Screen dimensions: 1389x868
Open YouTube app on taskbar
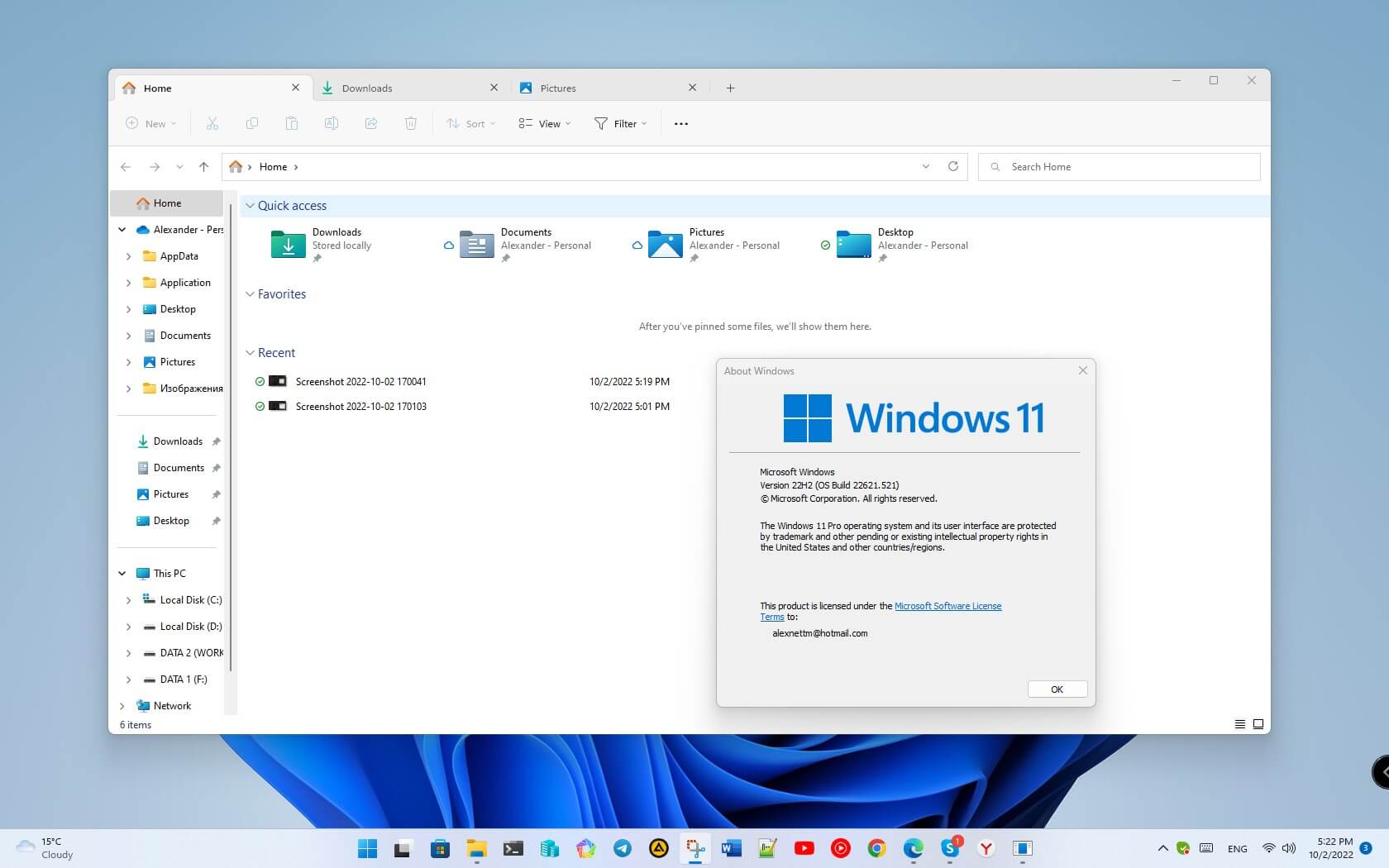coord(804,848)
